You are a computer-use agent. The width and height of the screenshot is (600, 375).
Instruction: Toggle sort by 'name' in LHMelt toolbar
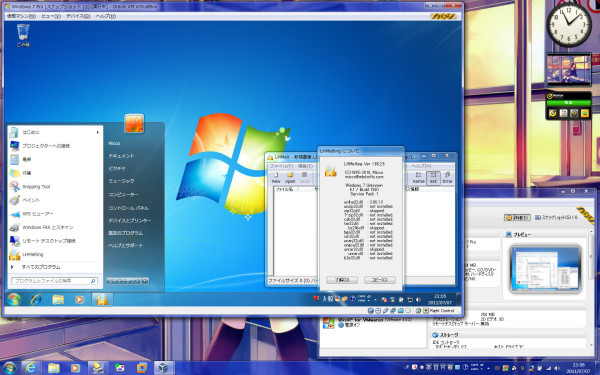click(418, 178)
